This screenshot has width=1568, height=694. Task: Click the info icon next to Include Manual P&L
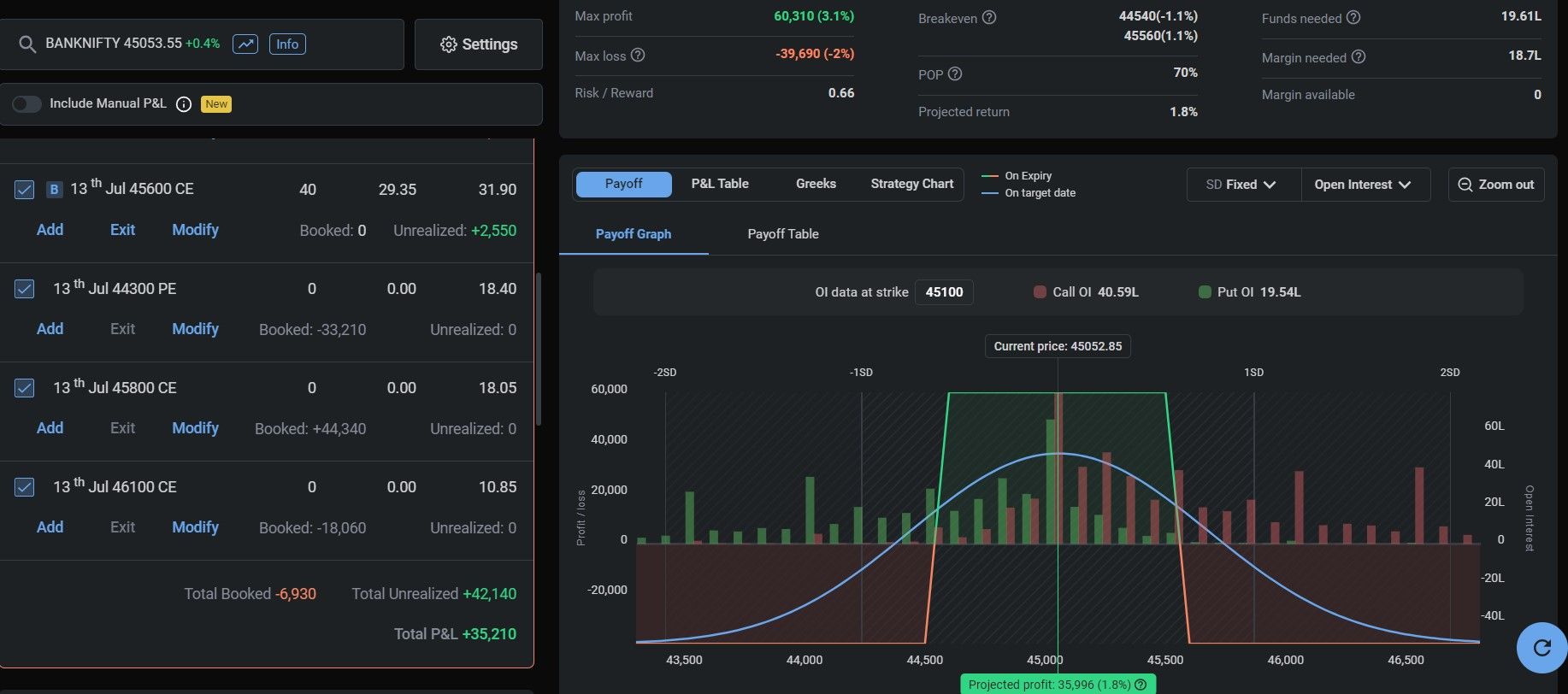pos(183,104)
